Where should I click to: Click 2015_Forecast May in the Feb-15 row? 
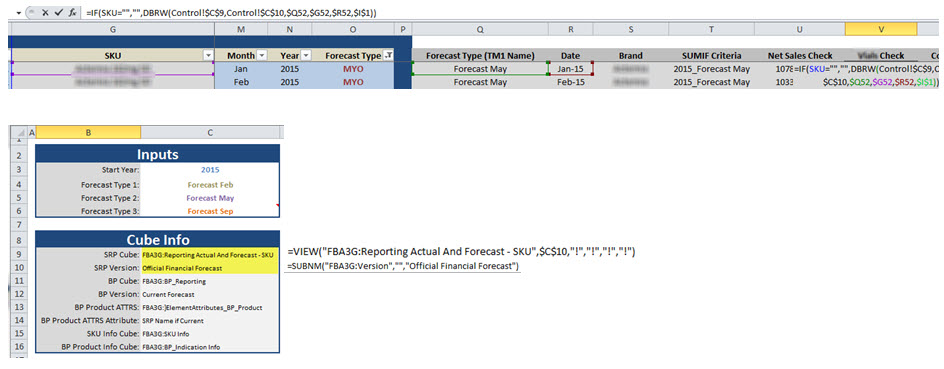pyautogui.click(x=712, y=82)
